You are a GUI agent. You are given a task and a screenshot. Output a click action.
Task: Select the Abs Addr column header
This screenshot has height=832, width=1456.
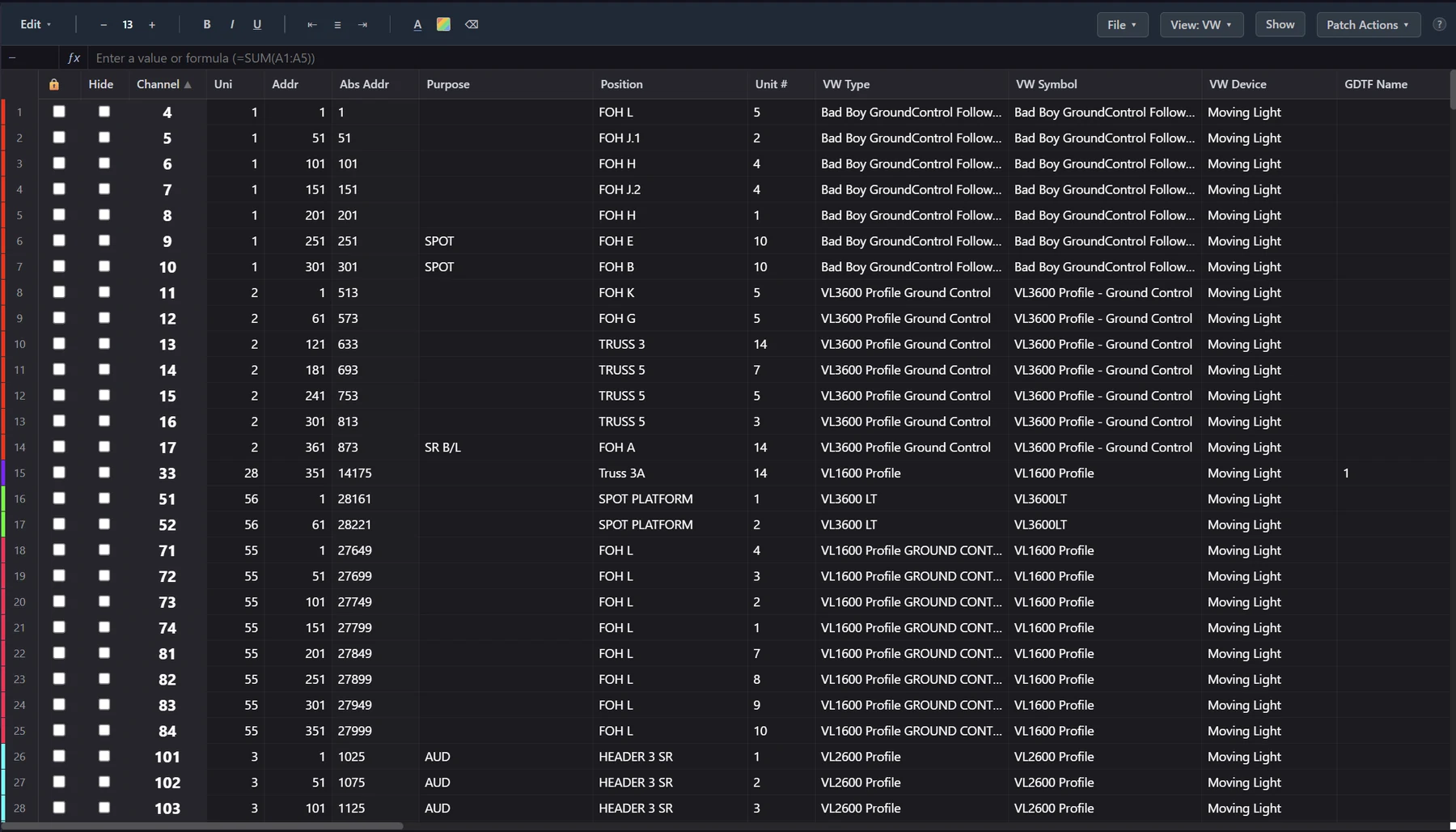tap(375, 84)
